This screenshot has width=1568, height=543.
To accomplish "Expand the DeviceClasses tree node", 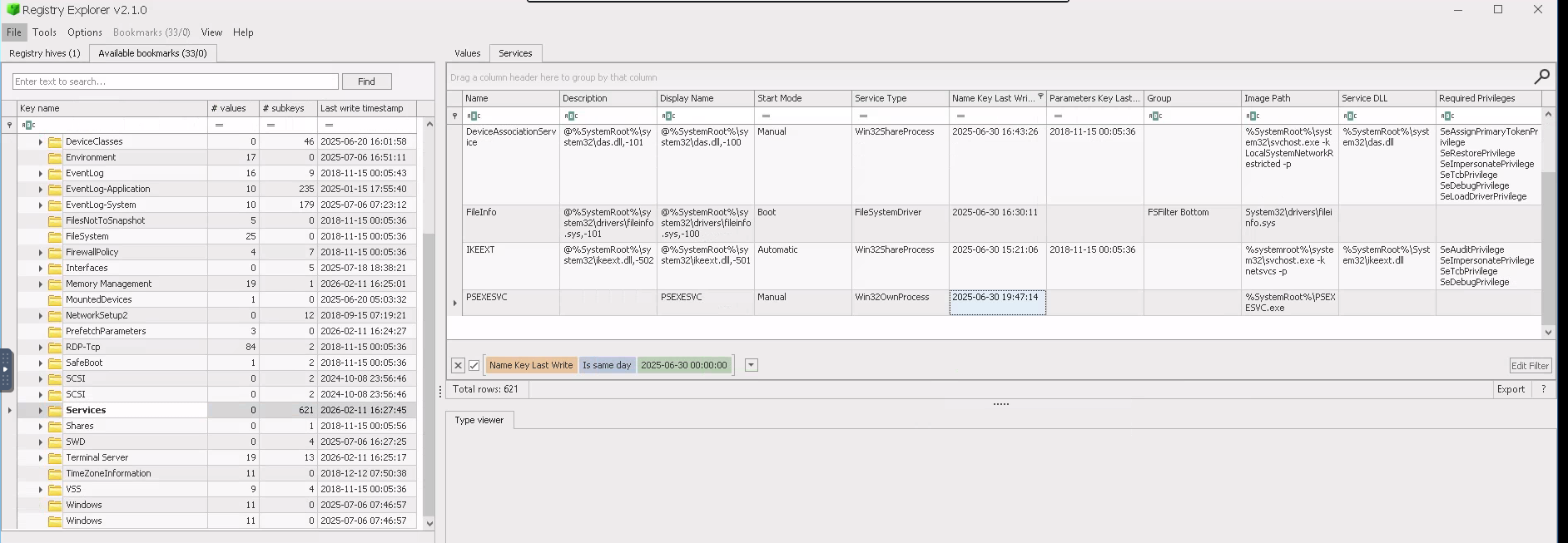I will click(40, 142).
